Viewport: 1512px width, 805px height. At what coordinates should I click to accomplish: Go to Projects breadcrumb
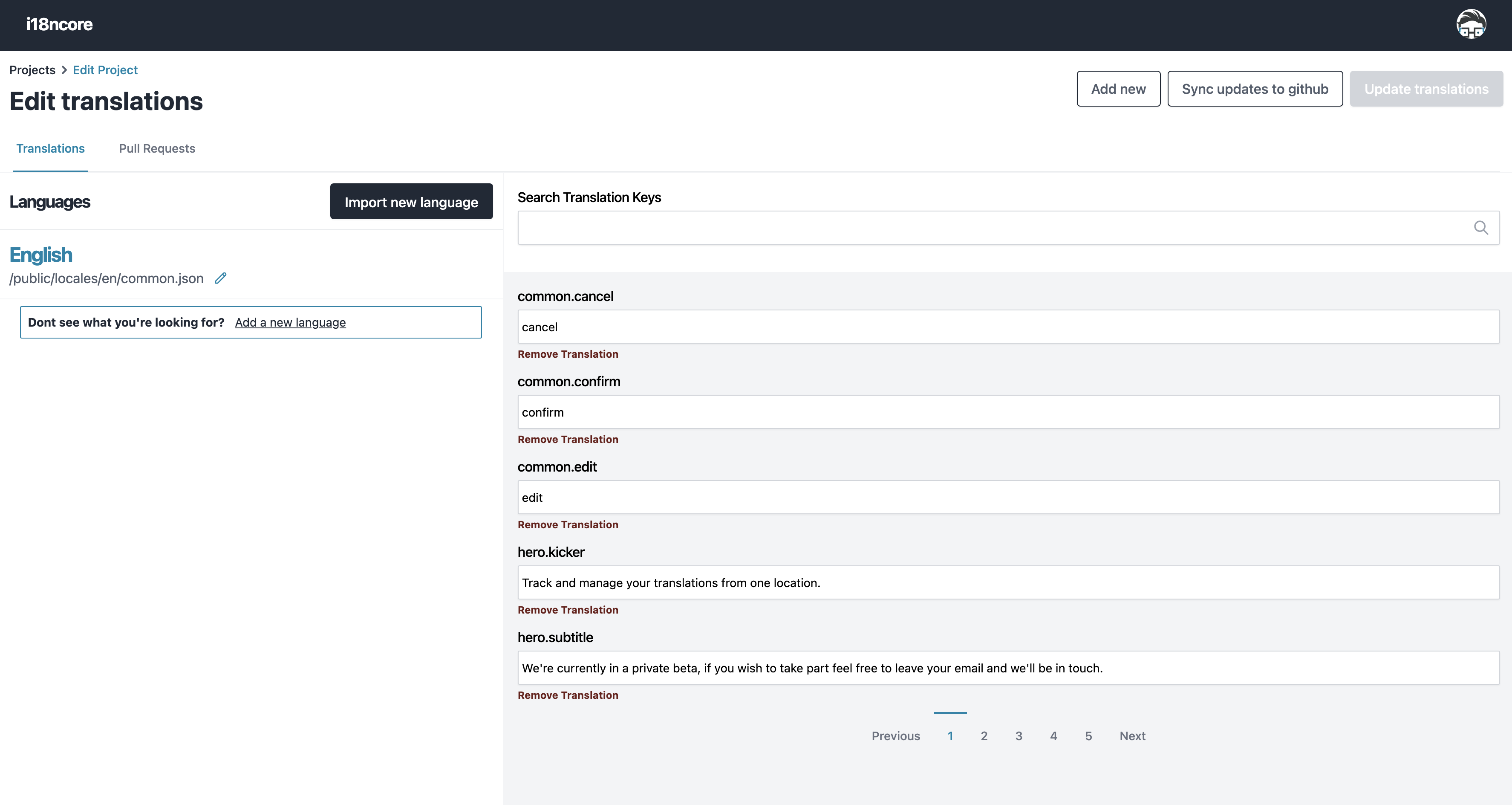[x=32, y=70]
